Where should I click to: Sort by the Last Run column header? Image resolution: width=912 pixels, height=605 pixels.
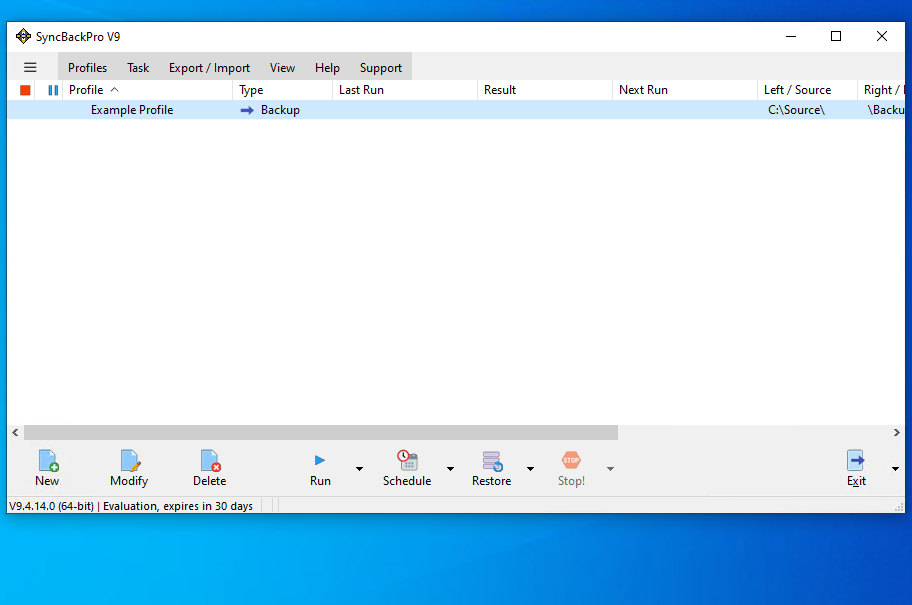(x=405, y=90)
